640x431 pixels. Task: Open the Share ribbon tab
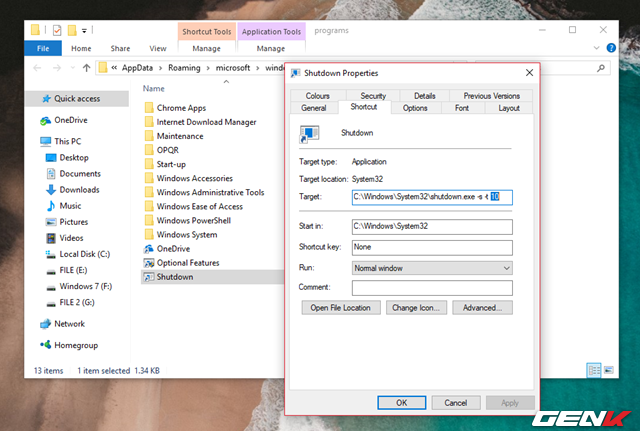(x=120, y=48)
